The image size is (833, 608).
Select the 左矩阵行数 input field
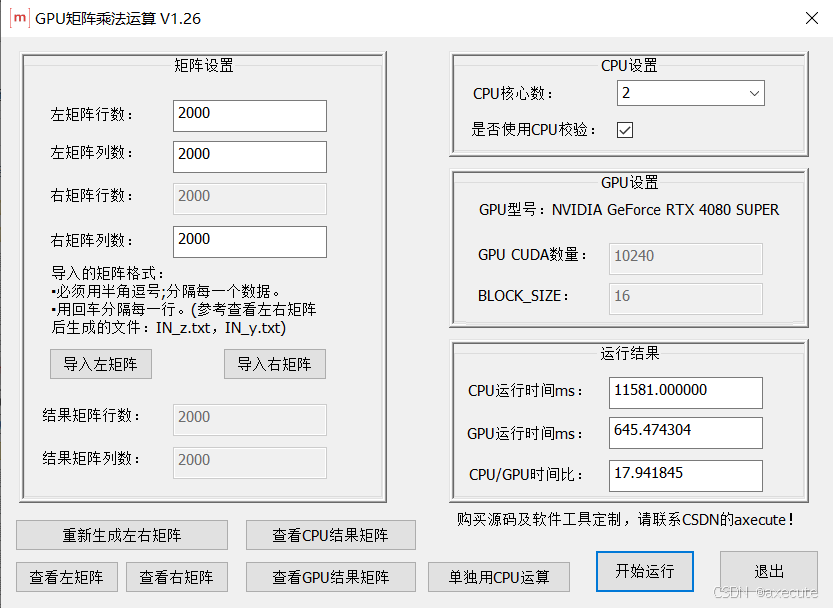point(249,116)
